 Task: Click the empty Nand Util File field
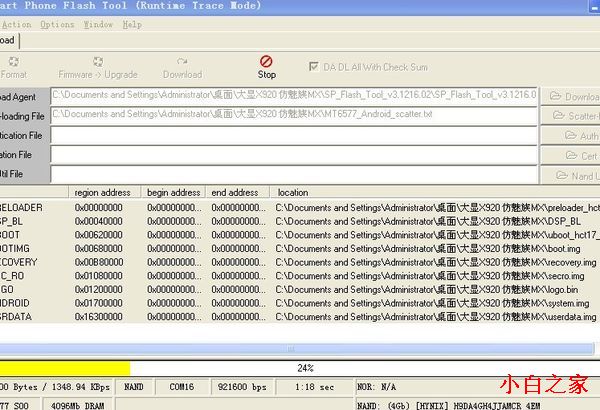pyautogui.click(x=294, y=175)
